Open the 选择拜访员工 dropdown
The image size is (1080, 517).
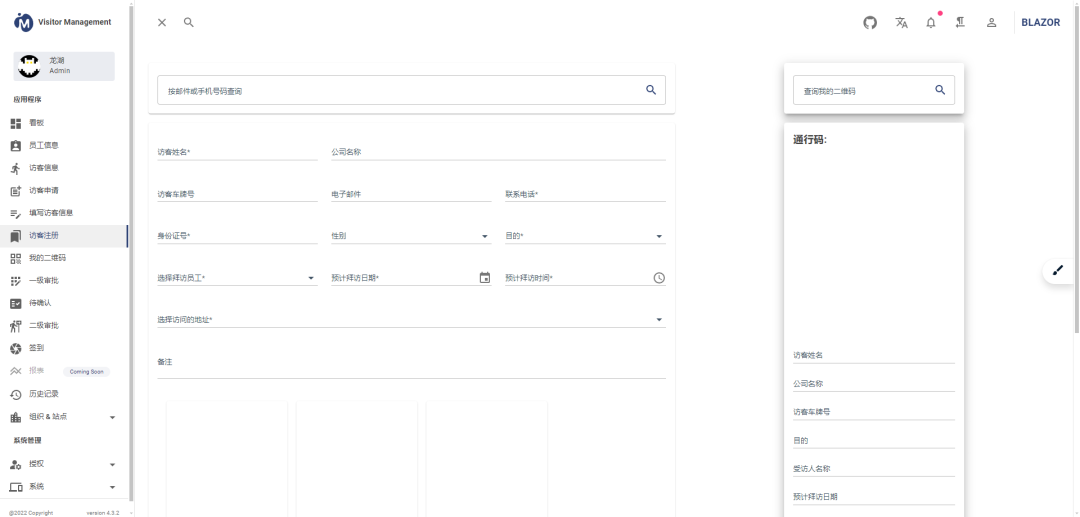237,278
